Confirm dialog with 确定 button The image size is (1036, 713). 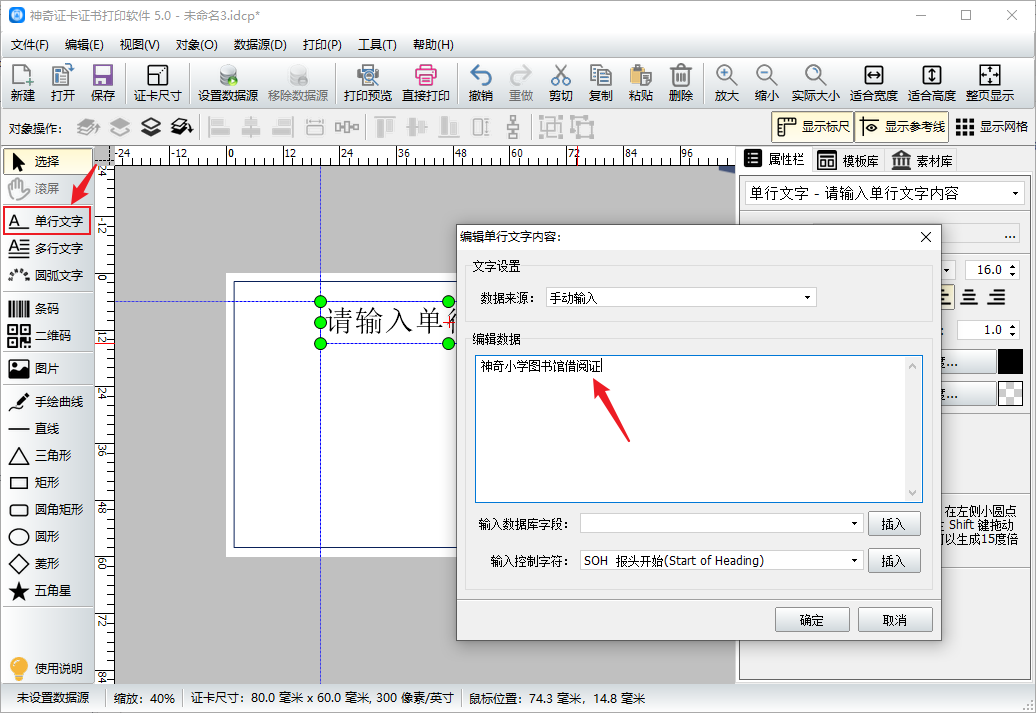click(x=811, y=620)
